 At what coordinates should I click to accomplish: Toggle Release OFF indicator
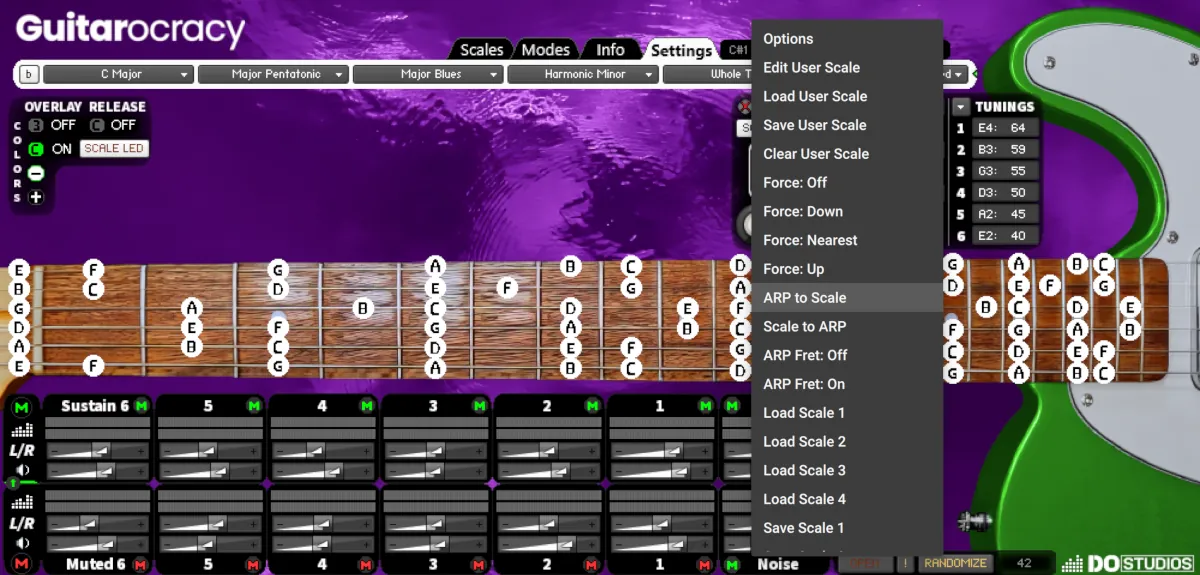pyautogui.click(x=96, y=125)
